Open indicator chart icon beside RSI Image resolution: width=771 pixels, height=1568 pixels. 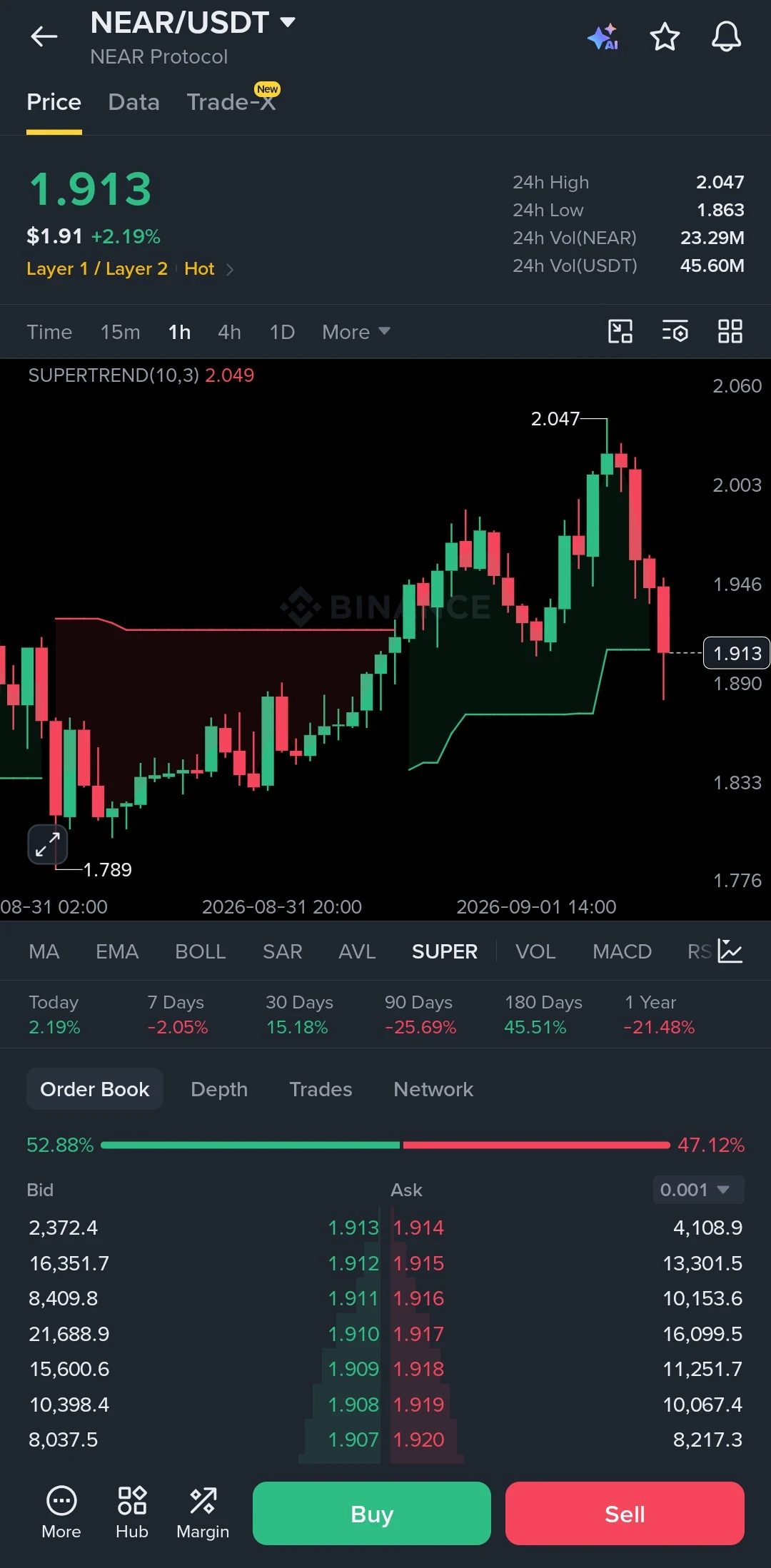coord(730,951)
